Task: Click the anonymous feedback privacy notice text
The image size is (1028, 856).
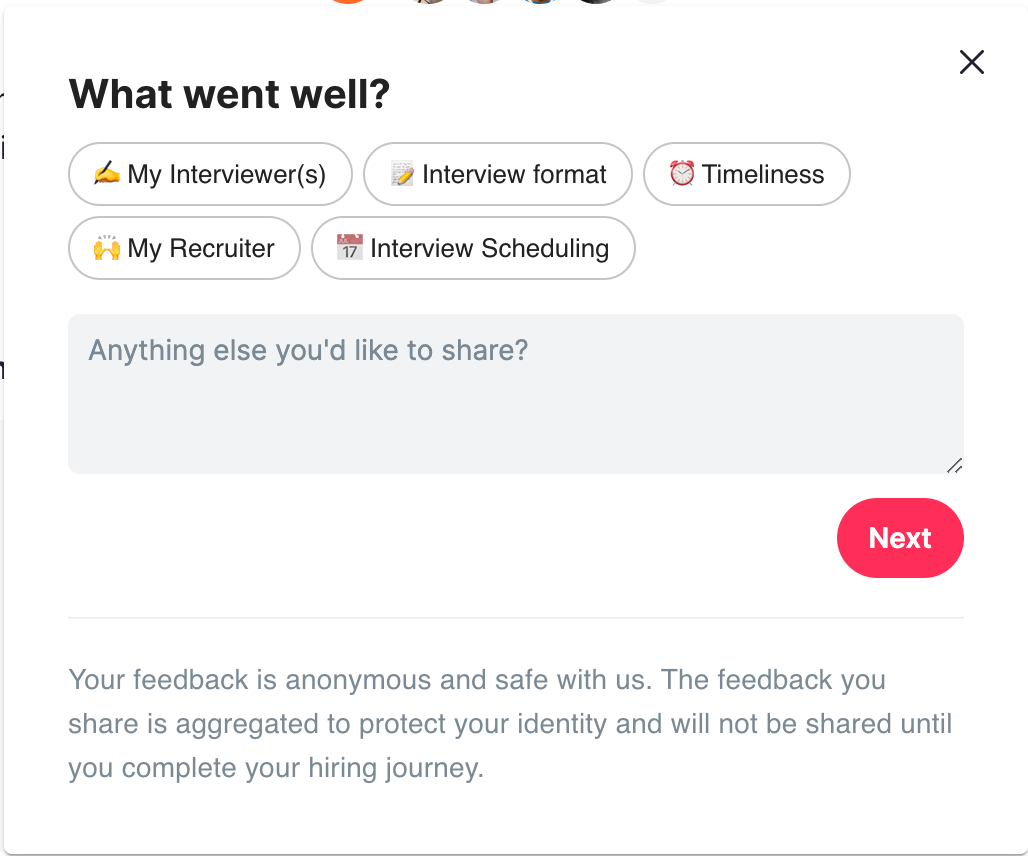Action: [510, 724]
